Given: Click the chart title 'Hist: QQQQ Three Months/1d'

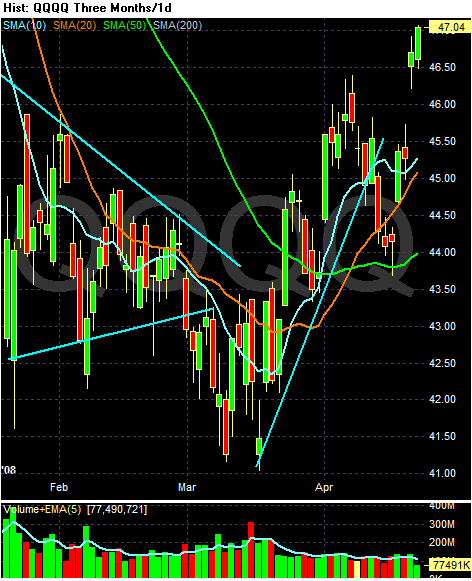Looking at the screenshot, I should point(88,8).
